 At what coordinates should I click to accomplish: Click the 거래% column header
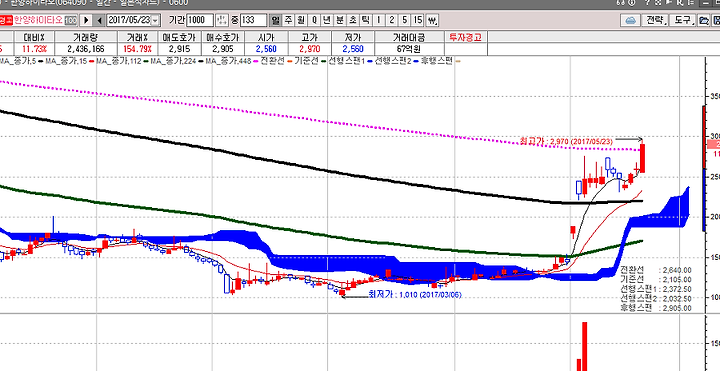tap(138, 37)
